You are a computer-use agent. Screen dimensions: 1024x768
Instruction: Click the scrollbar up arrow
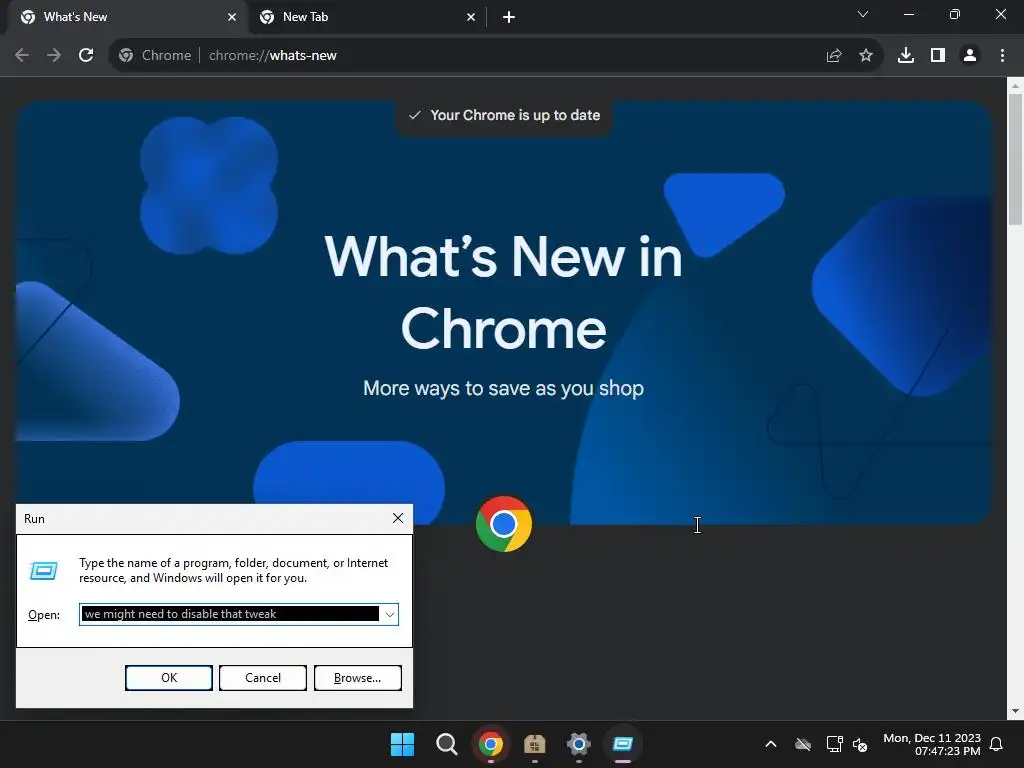pos(1016,85)
